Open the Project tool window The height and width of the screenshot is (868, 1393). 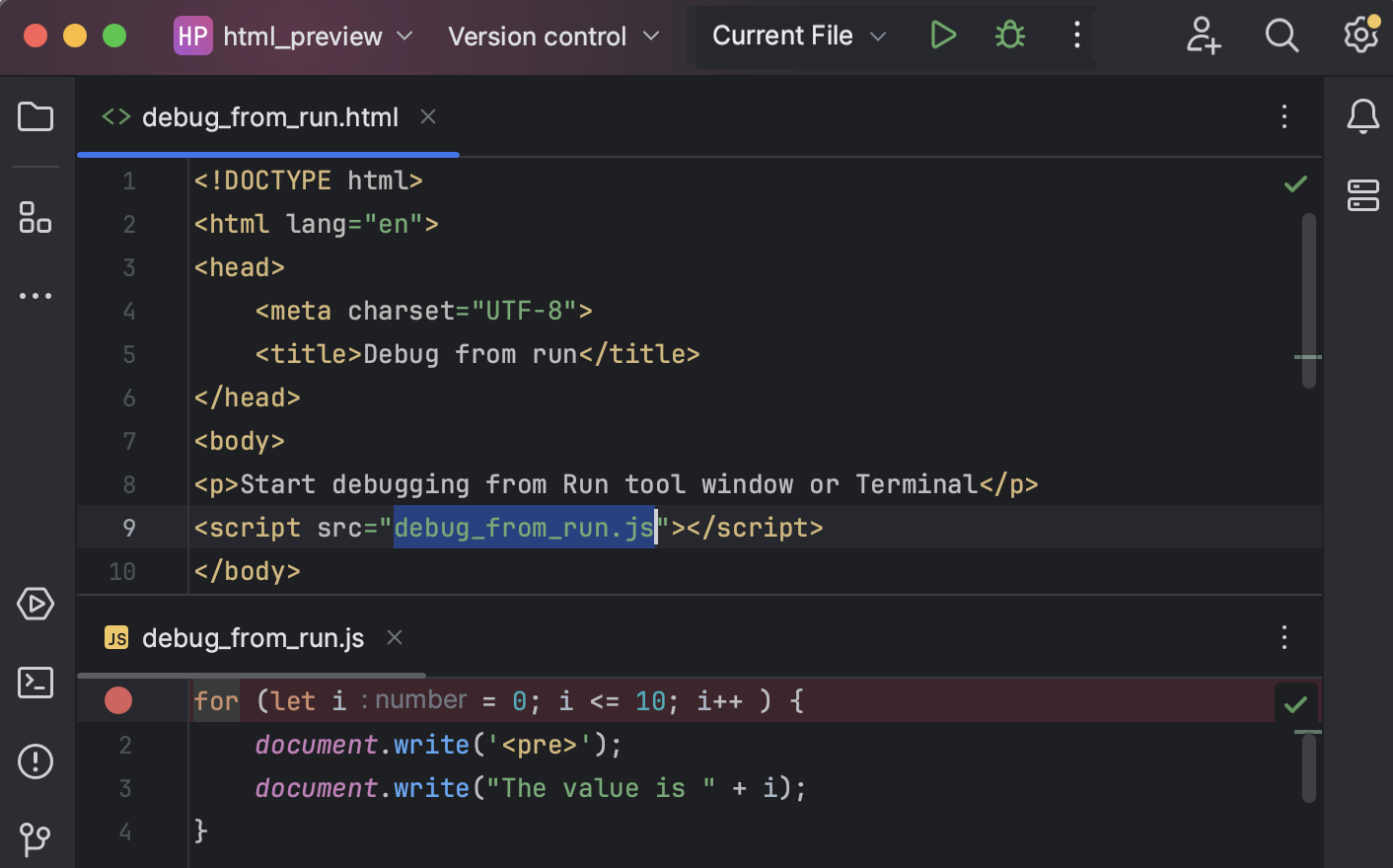coord(36,116)
